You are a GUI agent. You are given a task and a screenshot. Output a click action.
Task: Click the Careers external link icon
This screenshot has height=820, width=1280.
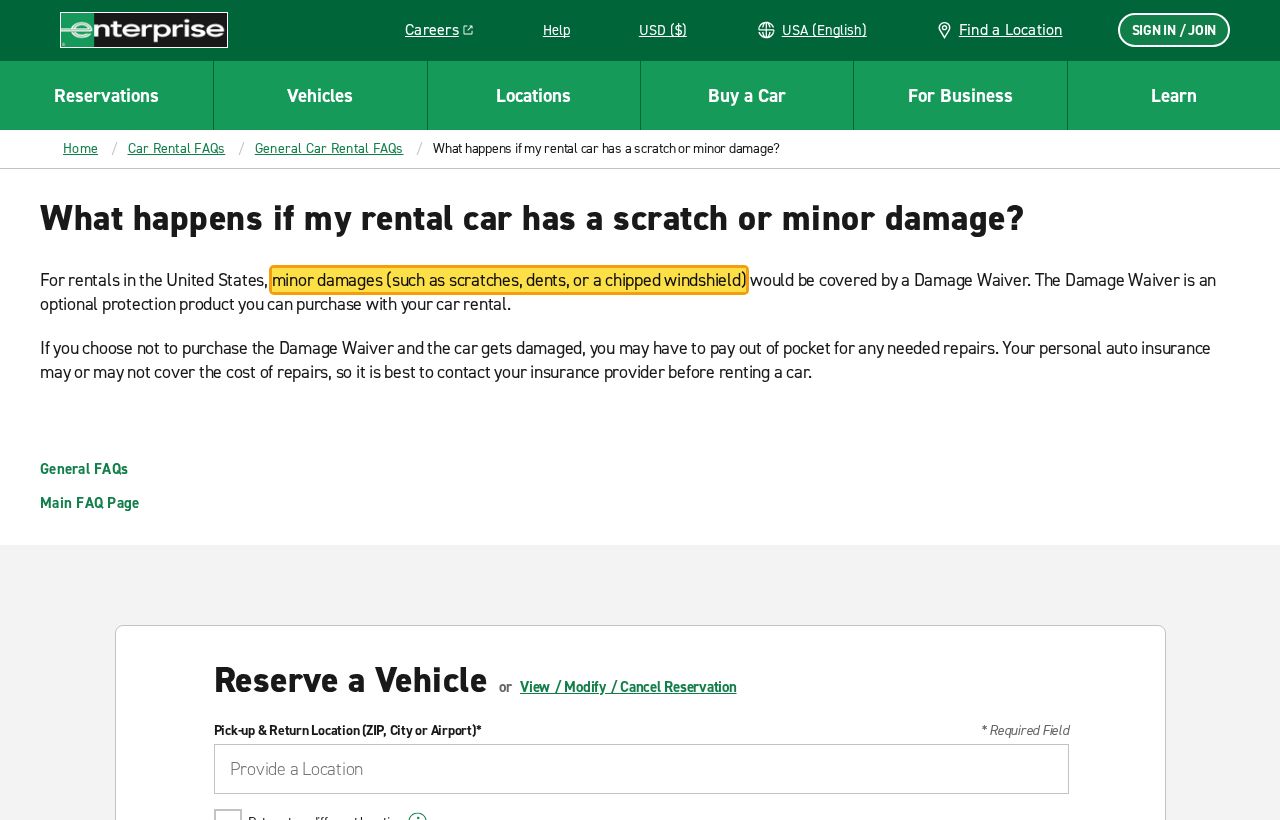[x=468, y=30]
